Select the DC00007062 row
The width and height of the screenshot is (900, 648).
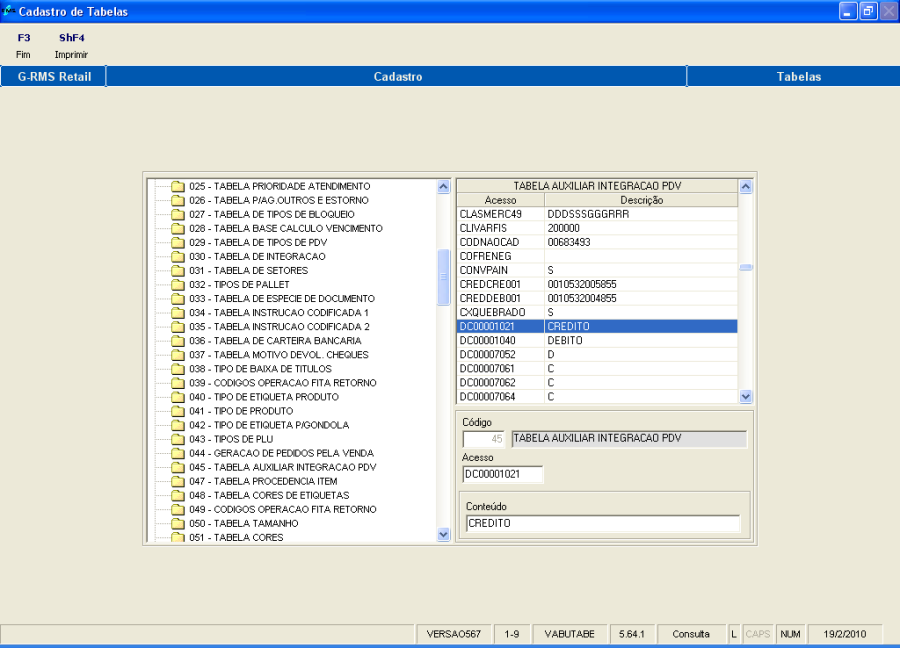597,383
